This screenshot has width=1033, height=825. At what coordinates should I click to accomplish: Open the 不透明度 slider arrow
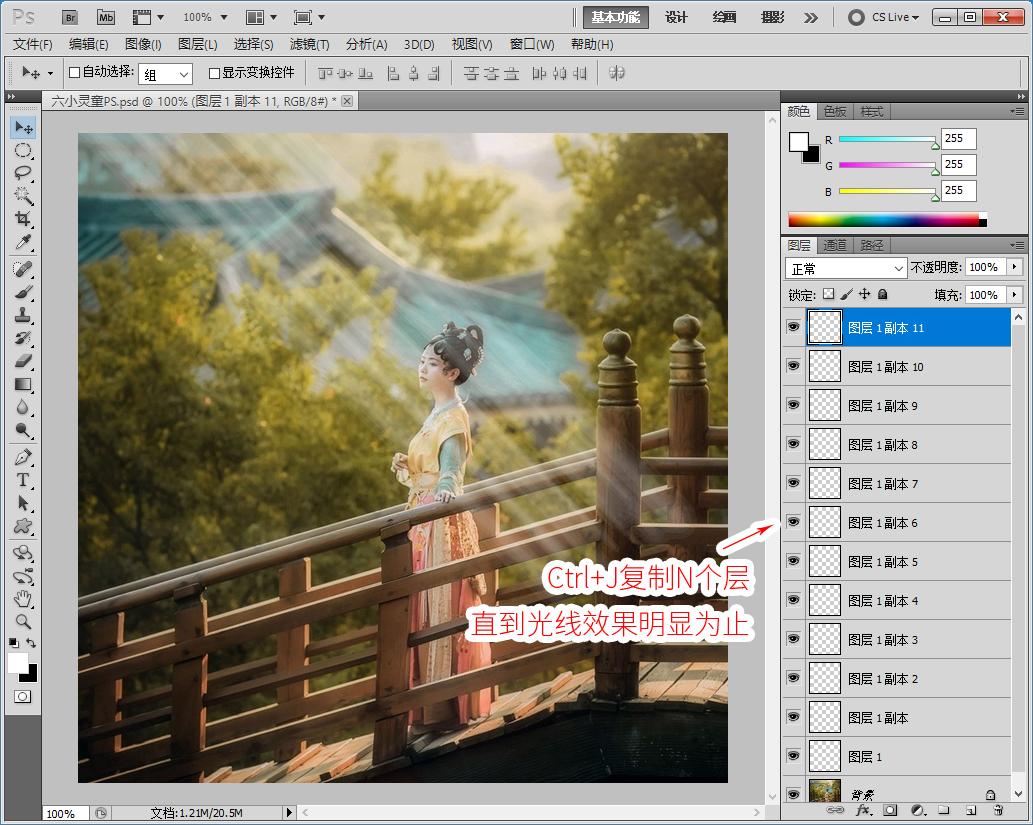coord(1015,267)
